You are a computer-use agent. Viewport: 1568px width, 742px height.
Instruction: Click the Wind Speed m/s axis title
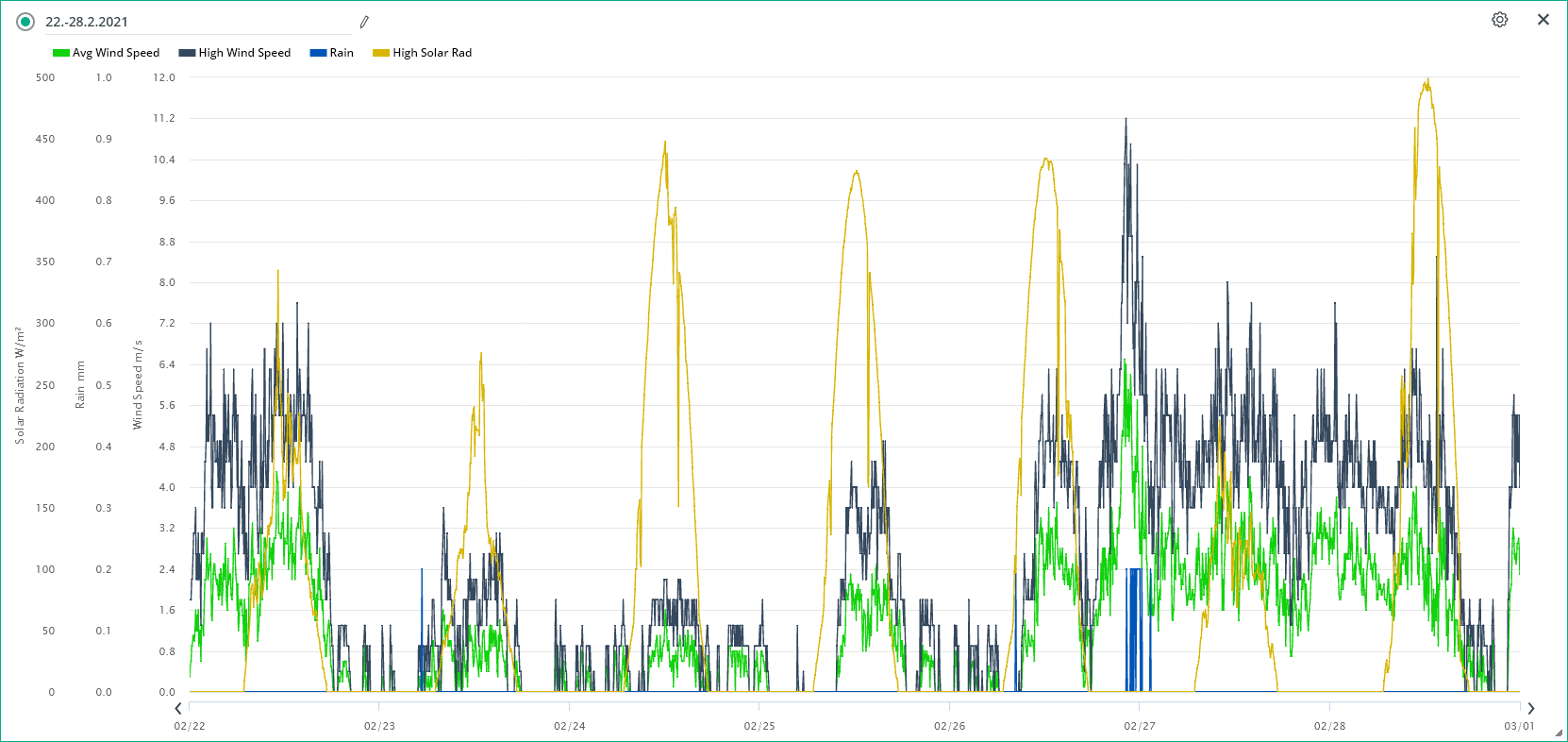pyautogui.click(x=138, y=385)
